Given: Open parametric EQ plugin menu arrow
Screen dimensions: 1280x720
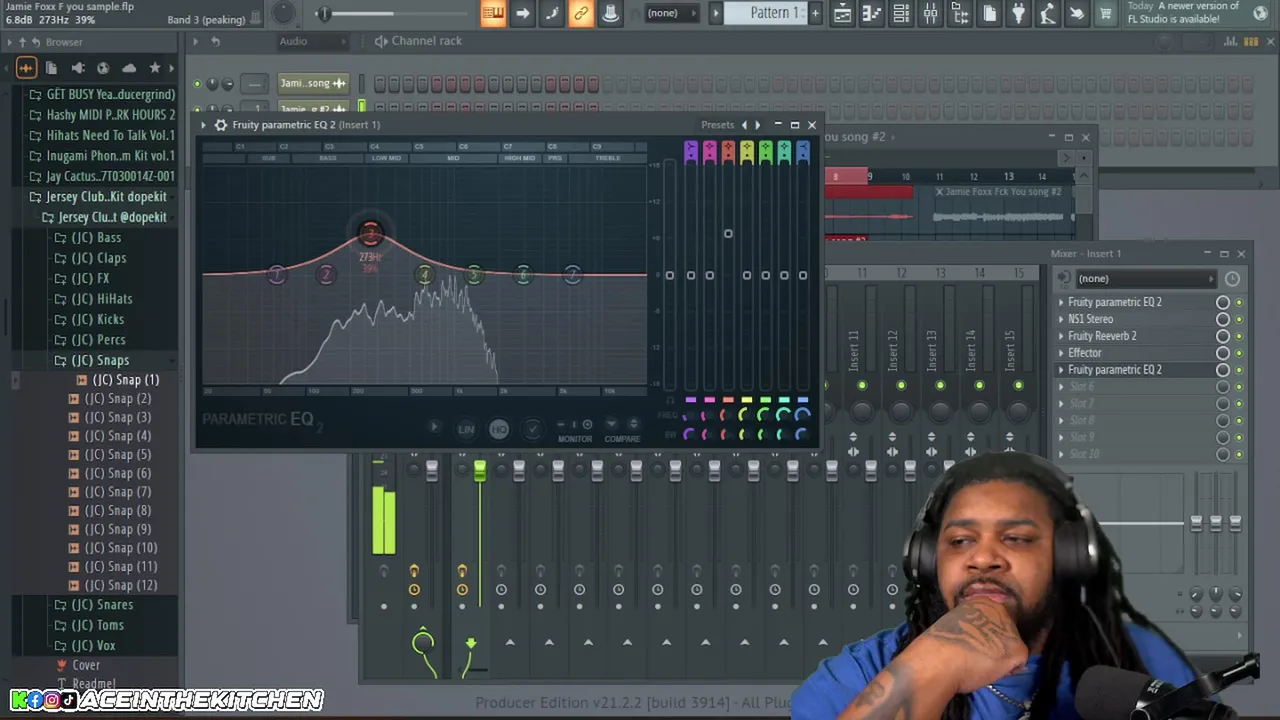Looking at the screenshot, I should tap(203, 125).
